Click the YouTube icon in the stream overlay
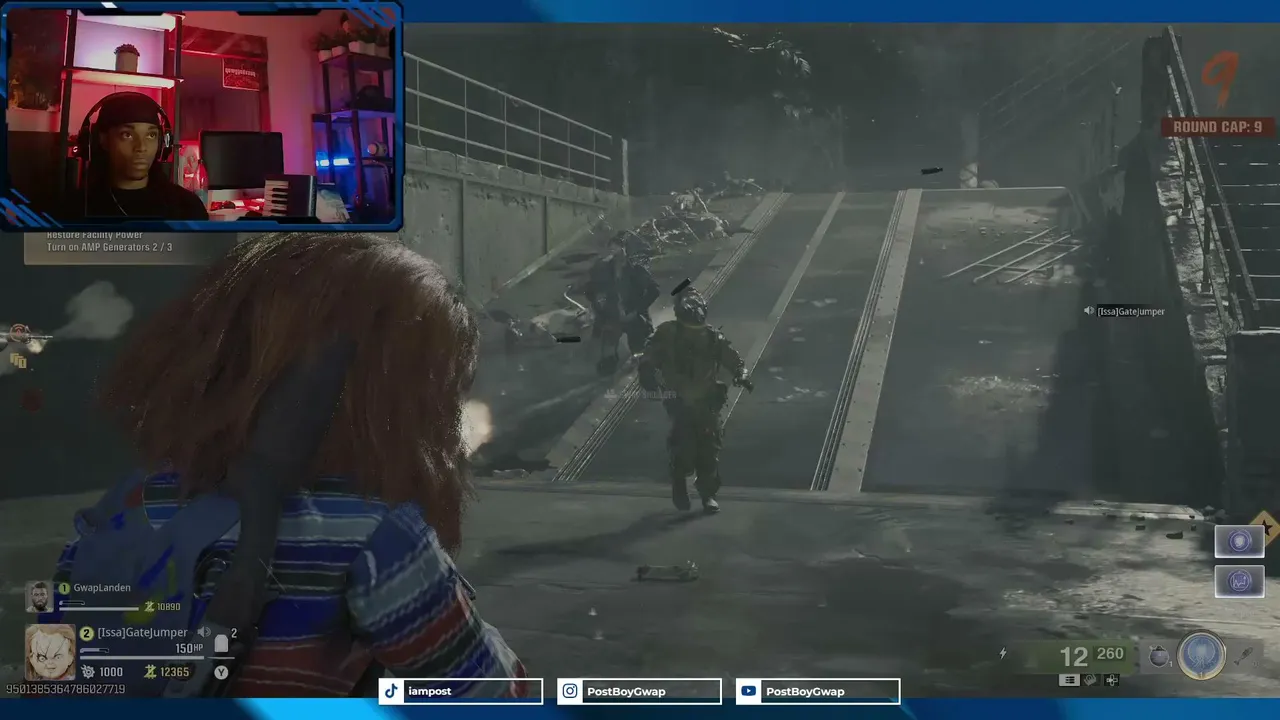This screenshot has height=720, width=1280. (749, 691)
